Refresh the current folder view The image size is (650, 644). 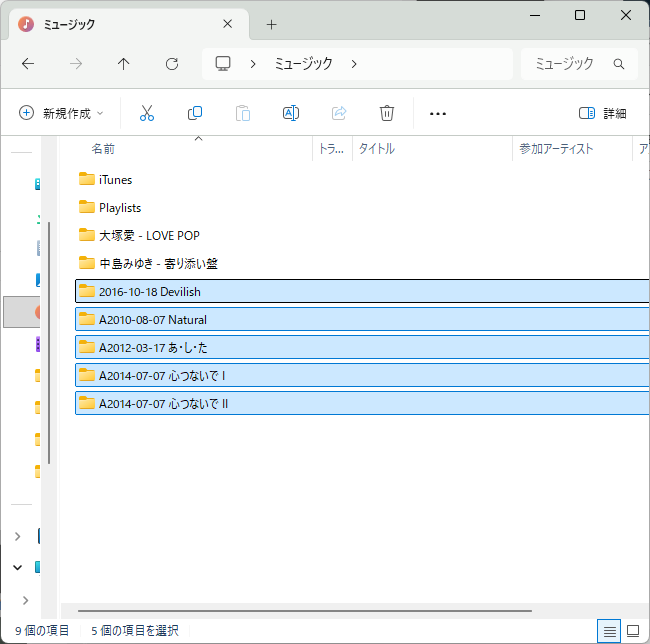[x=172, y=64]
